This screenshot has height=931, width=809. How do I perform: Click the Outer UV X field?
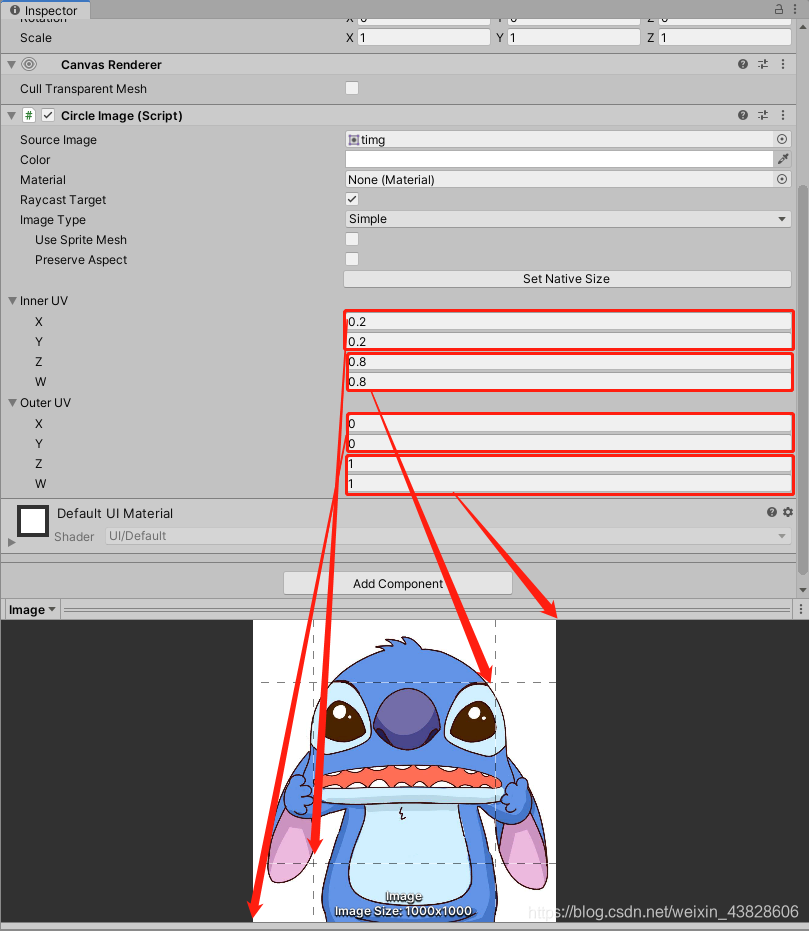pos(568,423)
